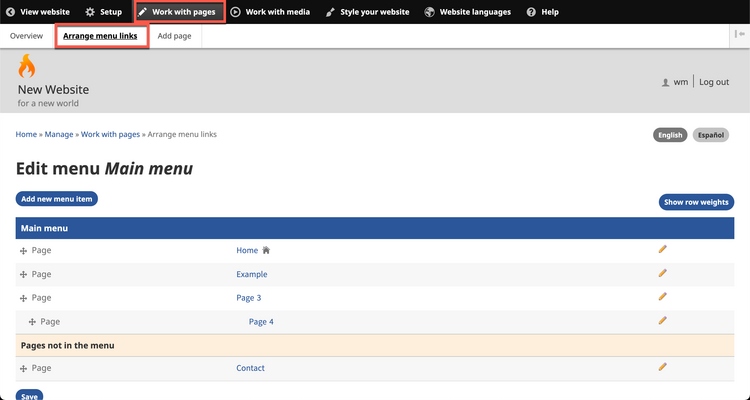The height and width of the screenshot is (400, 750).
Task: Click the pencil edit icon for Example
Action: [662, 273]
